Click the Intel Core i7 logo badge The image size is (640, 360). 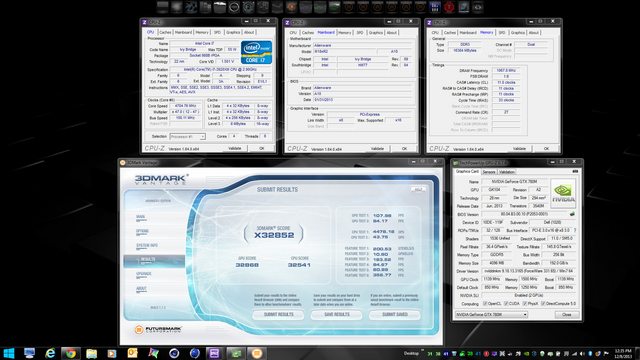click(256, 52)
